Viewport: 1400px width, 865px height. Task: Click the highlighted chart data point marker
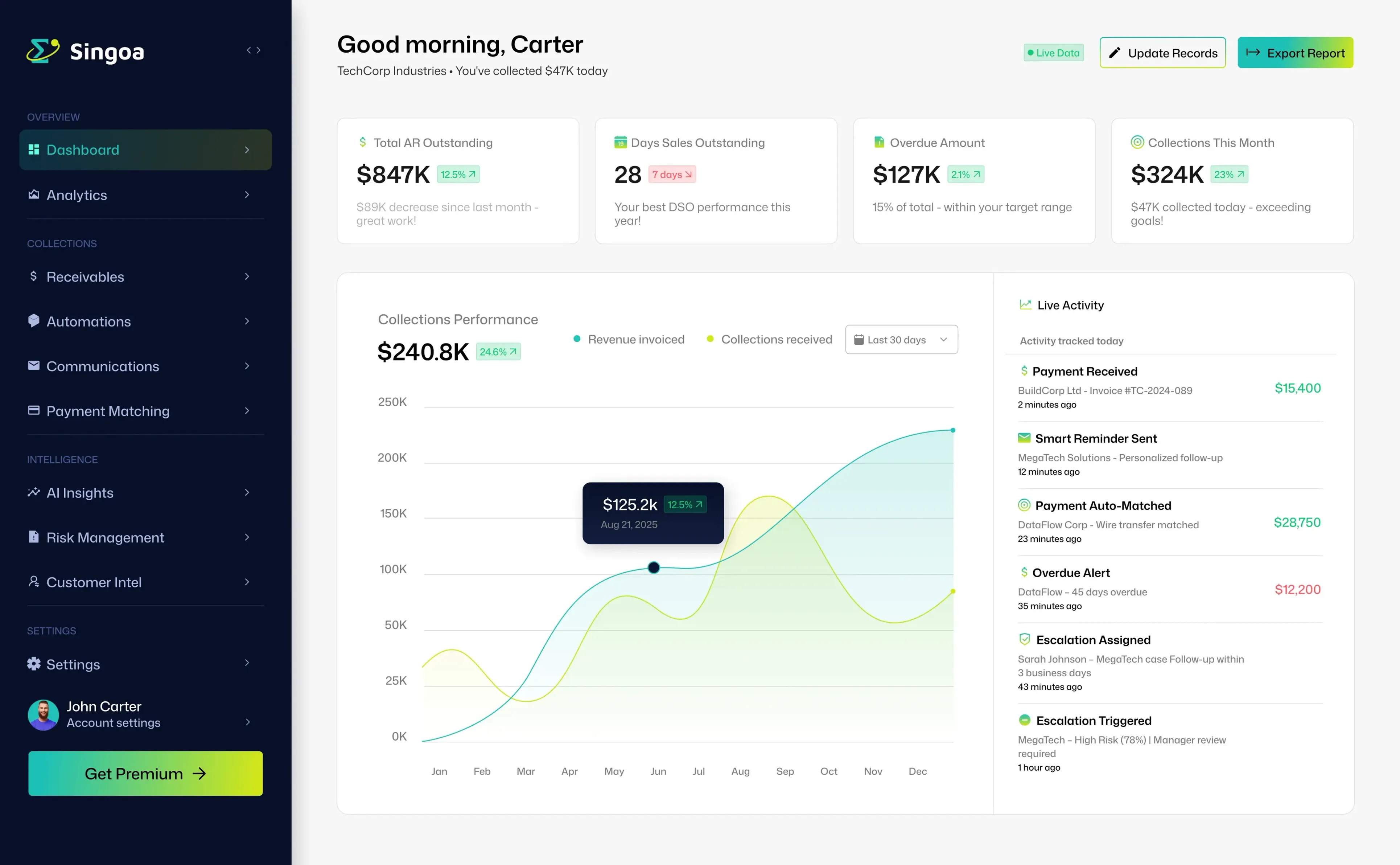click(654, 567)
